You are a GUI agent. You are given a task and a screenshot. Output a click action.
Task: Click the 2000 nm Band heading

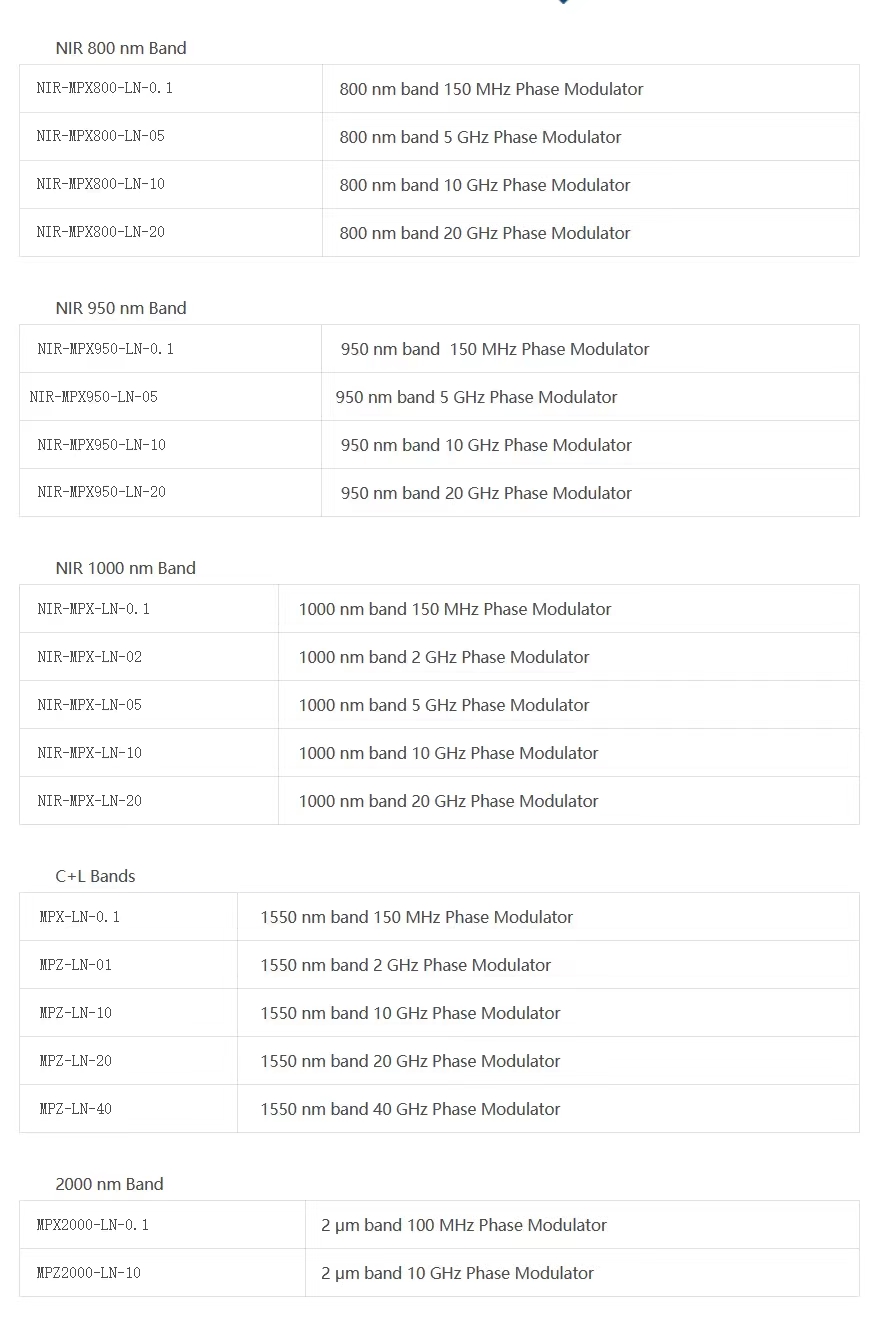(x=109, y=1184)
